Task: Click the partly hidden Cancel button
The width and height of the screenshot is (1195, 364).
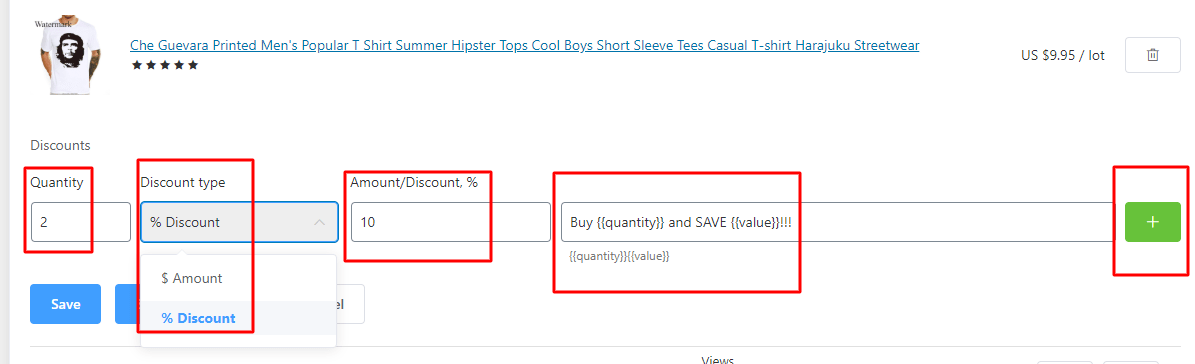Action: pyautogui.click(x=350, y=304)
